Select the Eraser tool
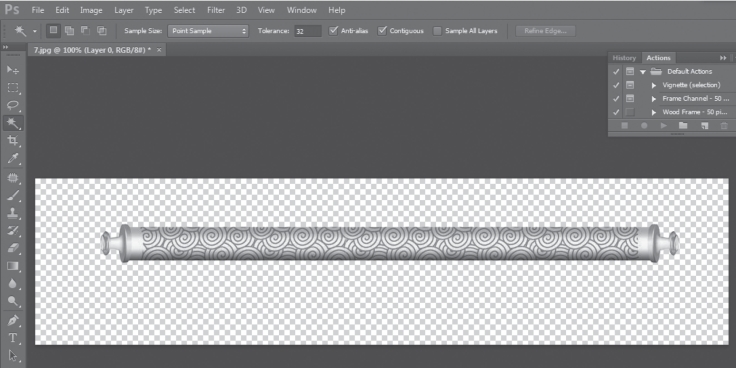The width and height of the screenshot is (736, 368). point(13,248)
